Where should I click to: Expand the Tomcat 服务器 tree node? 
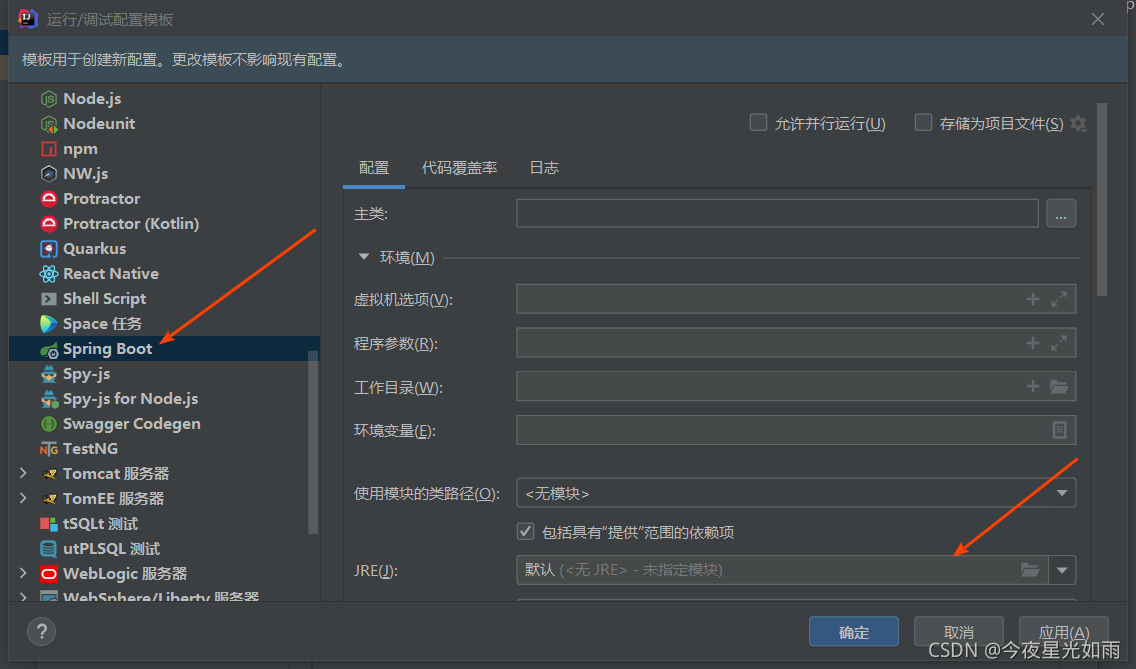pyautogui.click(x=23, y=473)
